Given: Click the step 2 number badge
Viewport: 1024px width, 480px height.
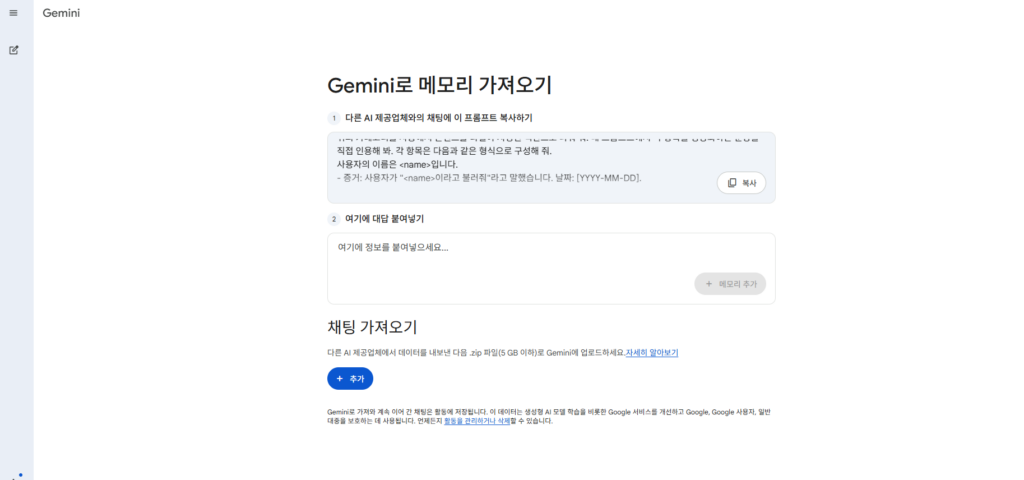Looking at the screenshot, I should coord(334,218).
